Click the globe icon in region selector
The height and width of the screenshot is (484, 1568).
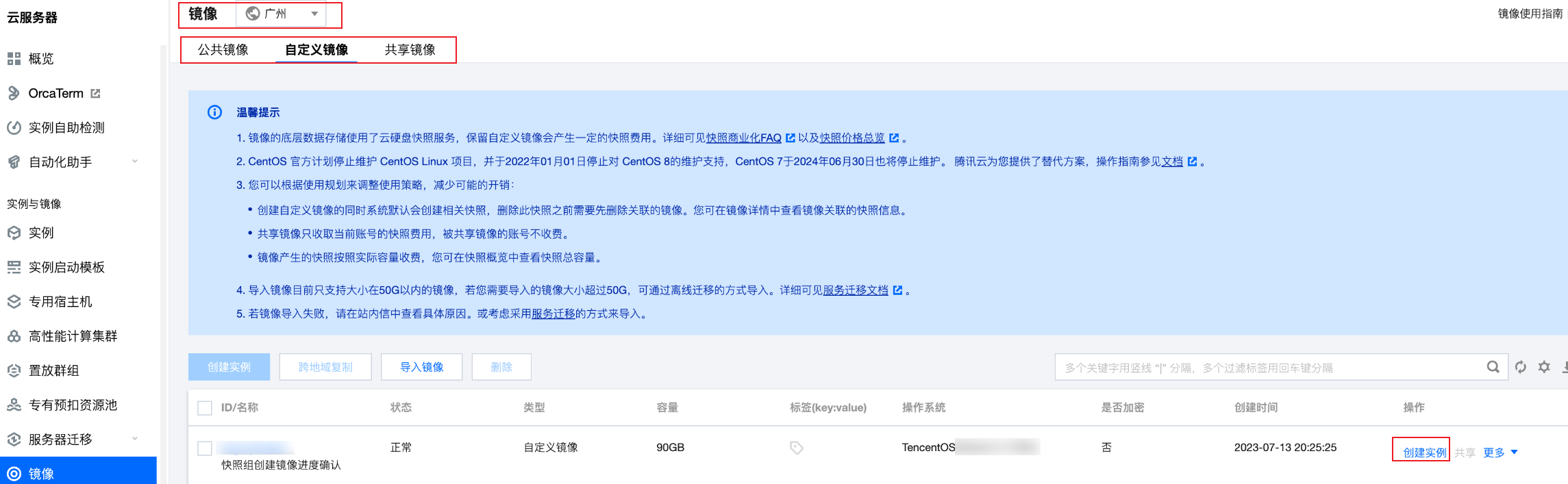[x=253, y=14]
